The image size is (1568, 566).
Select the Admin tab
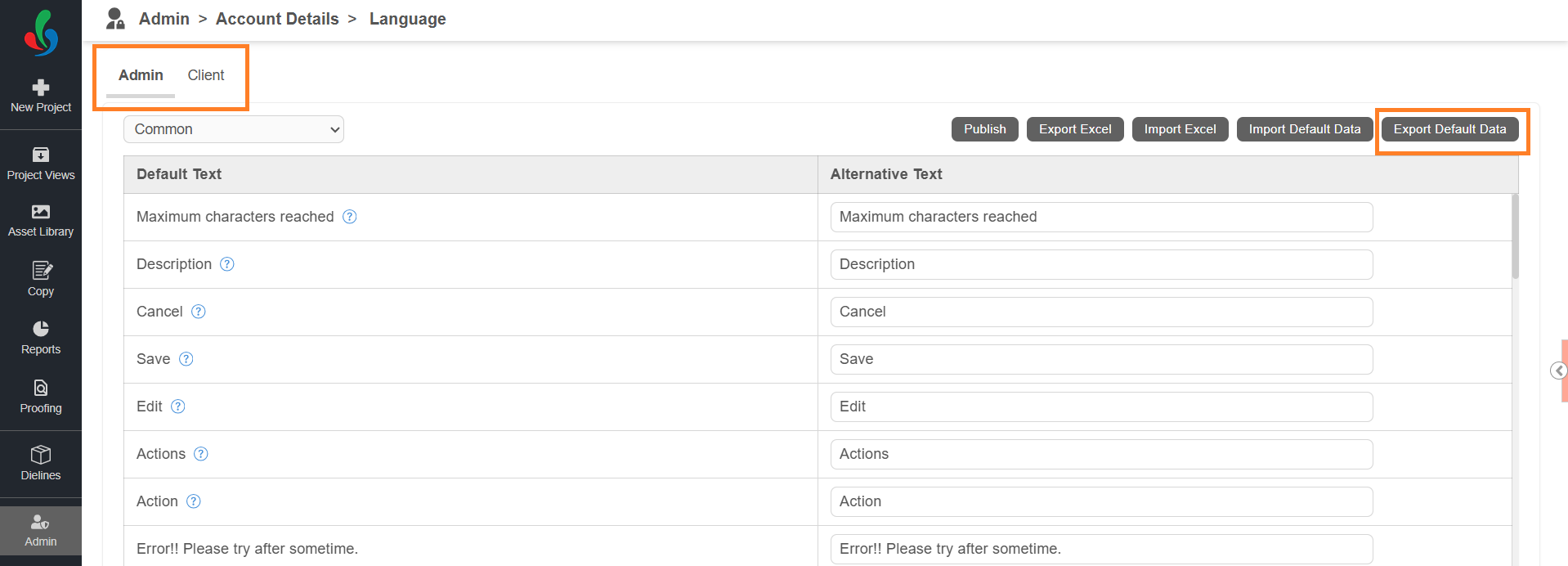pos(141,75)
